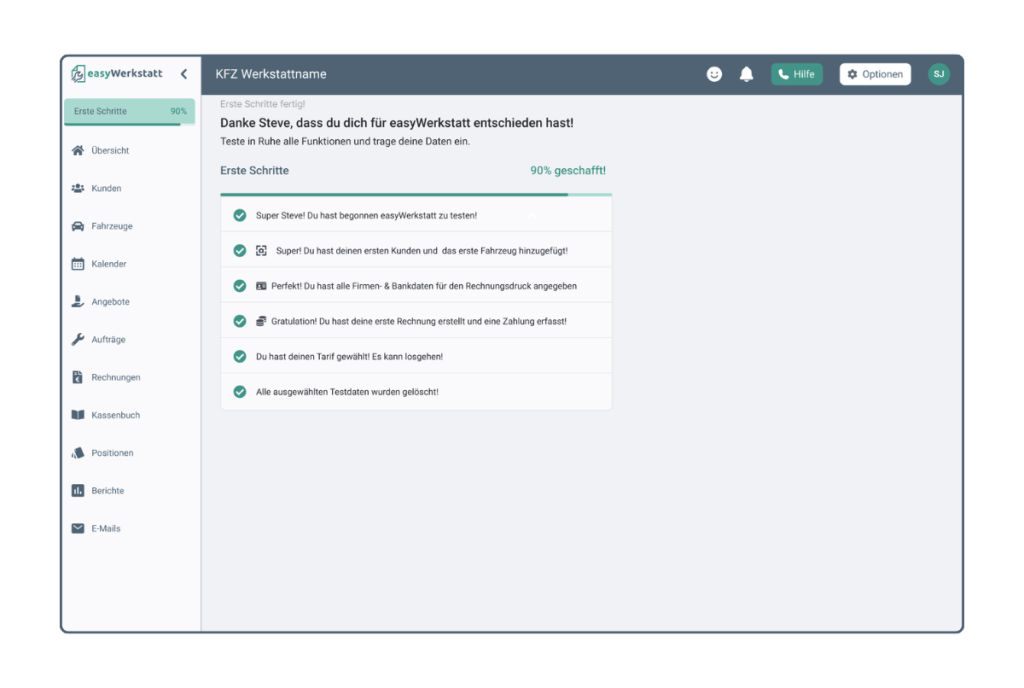Collapse the sidebar with the chevron arrow

(184, 74)
